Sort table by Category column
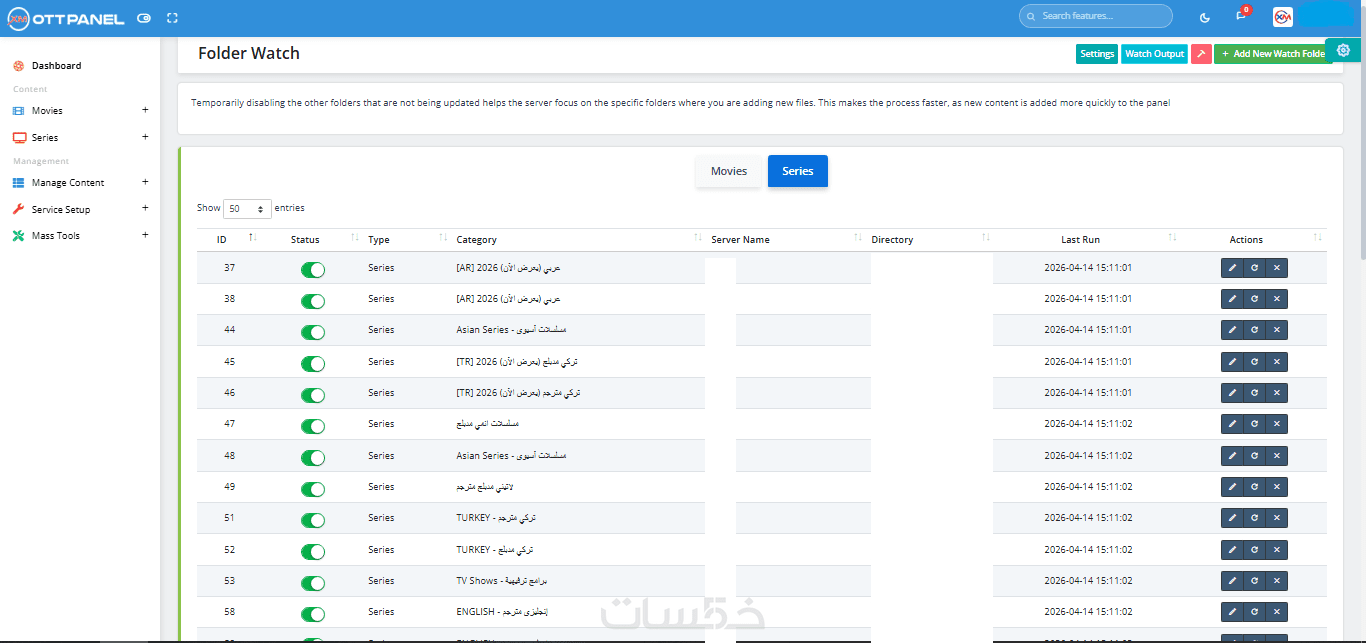Screen dimensions: 1366x643 577,240
